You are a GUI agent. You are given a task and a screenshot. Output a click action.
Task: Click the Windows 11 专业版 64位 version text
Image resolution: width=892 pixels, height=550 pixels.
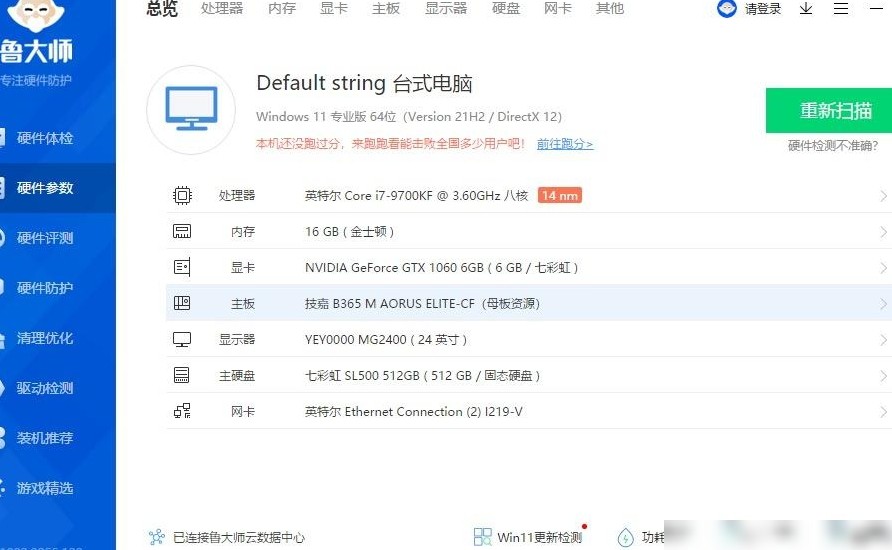click(x=409, y=117)
